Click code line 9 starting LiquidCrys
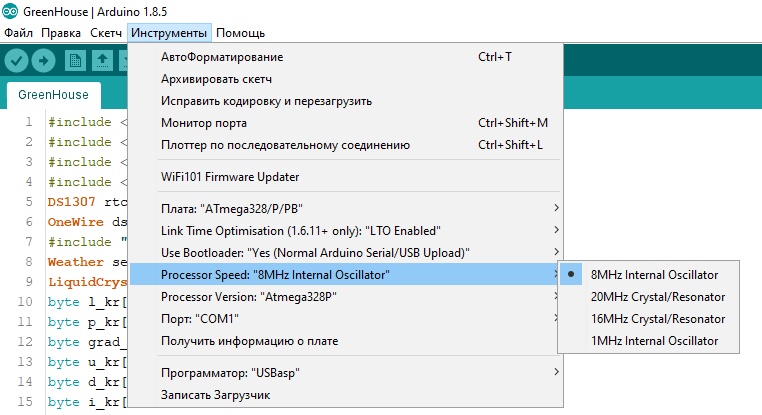The height and width of the screenshot is (415, 762). [x=87, y=282]
